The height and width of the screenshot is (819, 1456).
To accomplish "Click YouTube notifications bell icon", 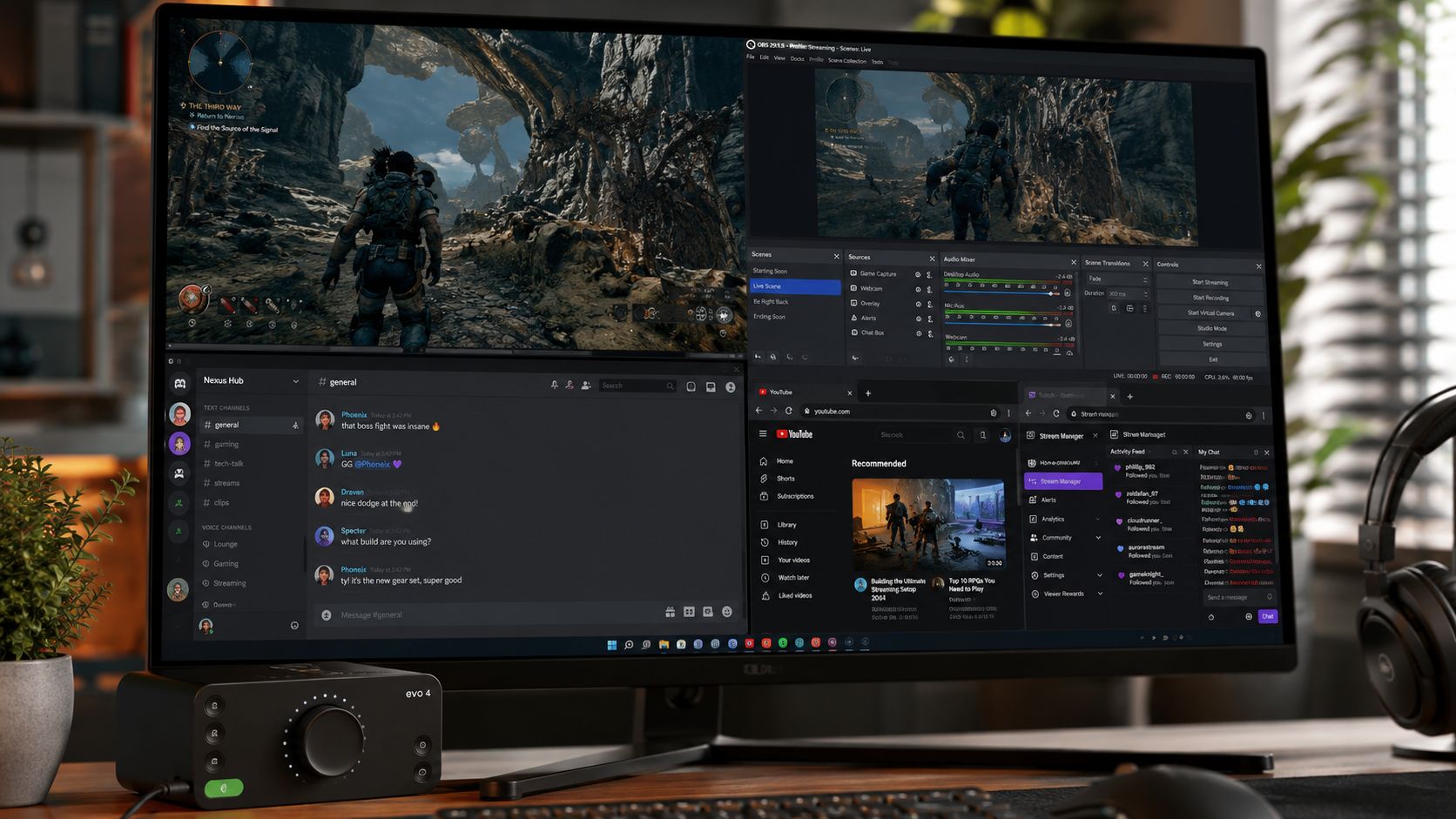I will pos(983,435).
